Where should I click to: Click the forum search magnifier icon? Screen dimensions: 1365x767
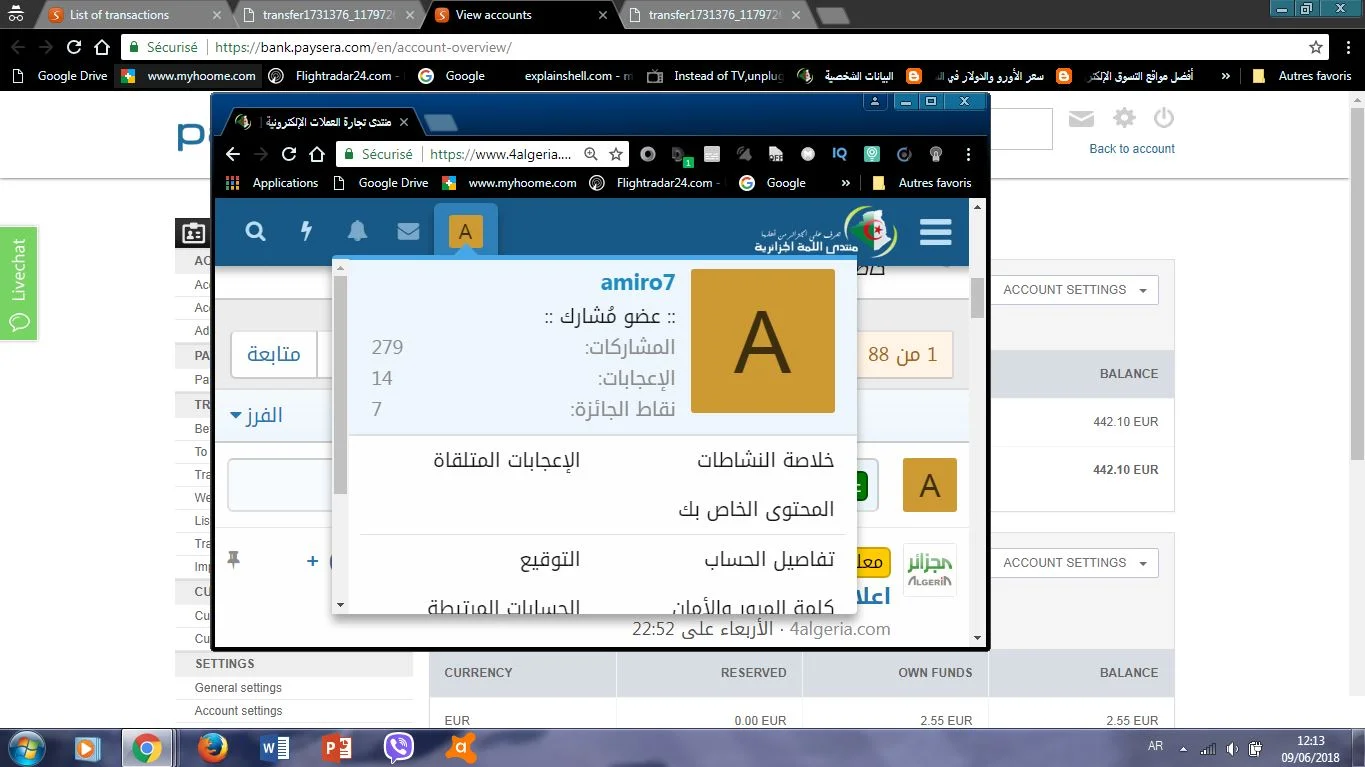[x=256, y=232]
